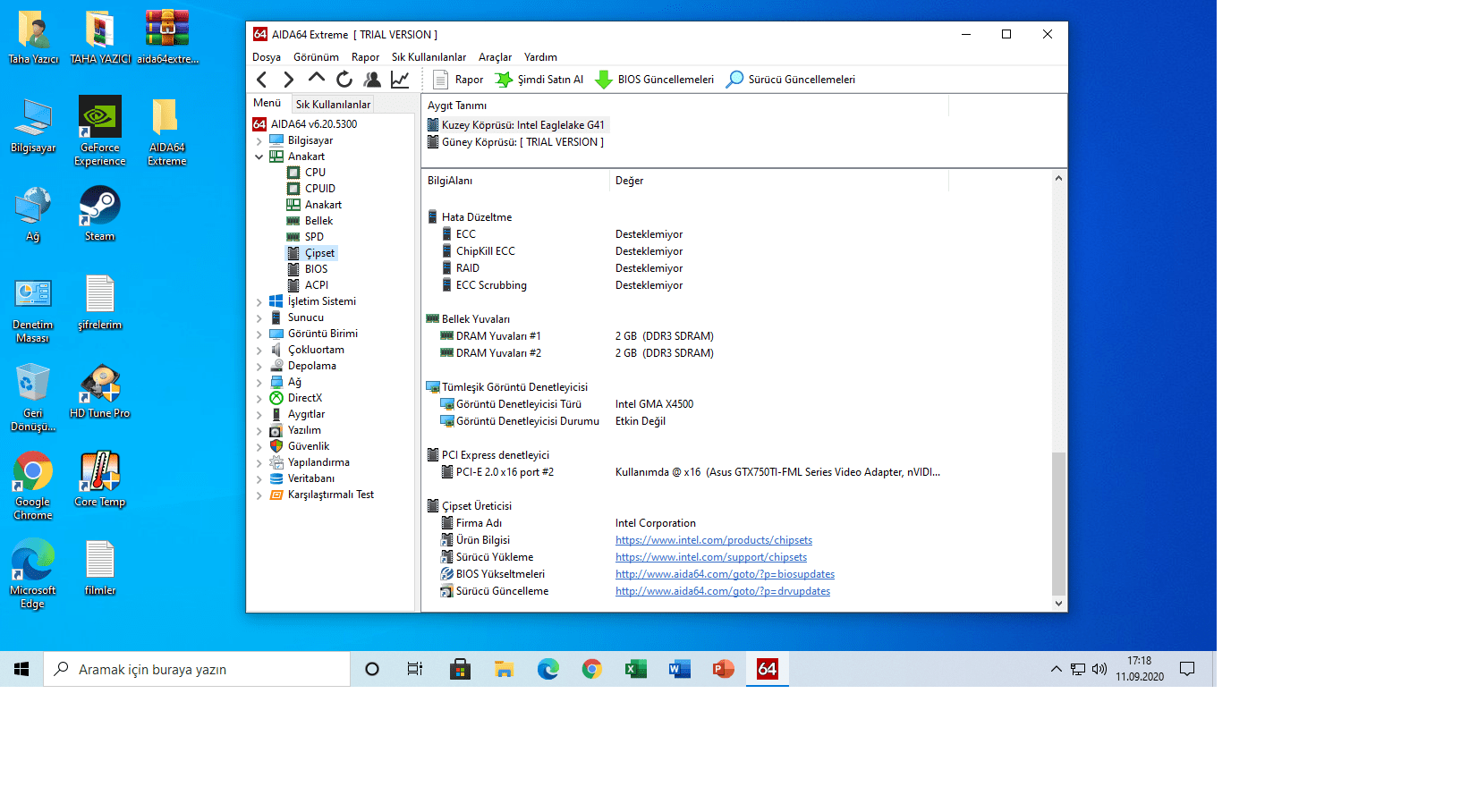Select ACPI in the tree
1460x812 pixels.
pyautogui.click(x=317, y=285)
